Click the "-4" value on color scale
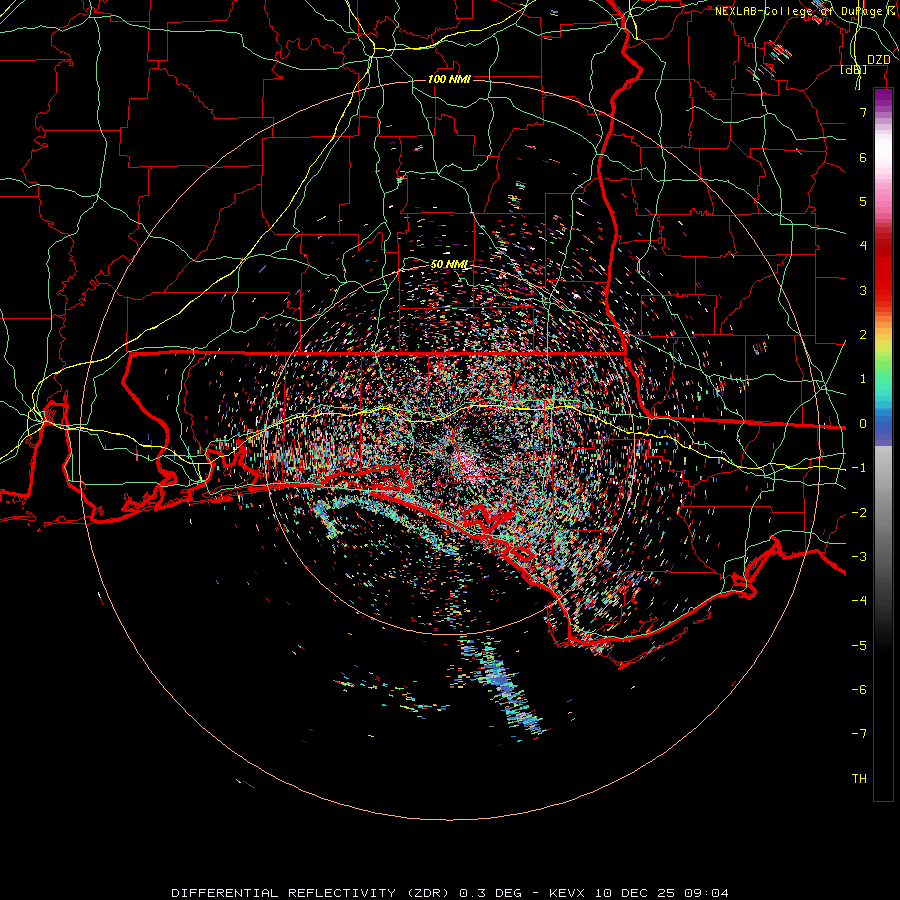 tap(859, 600)
